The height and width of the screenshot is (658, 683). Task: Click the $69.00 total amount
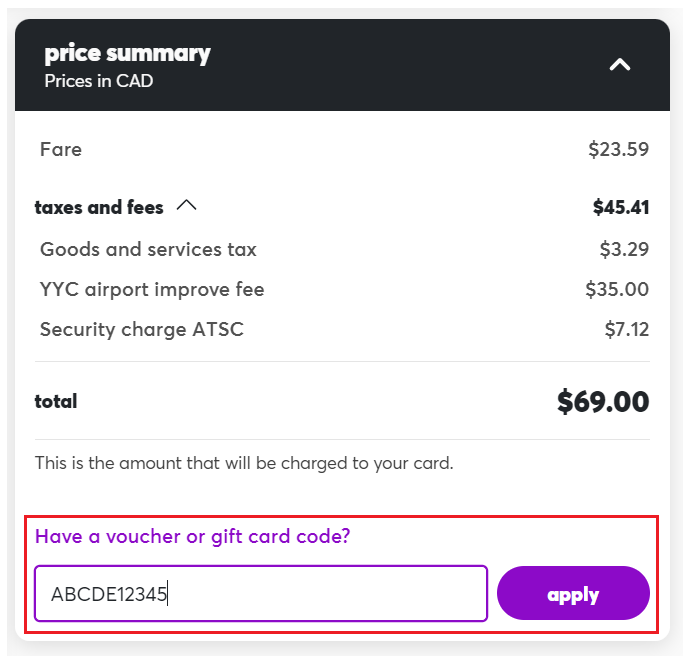[x=603, y=402]
